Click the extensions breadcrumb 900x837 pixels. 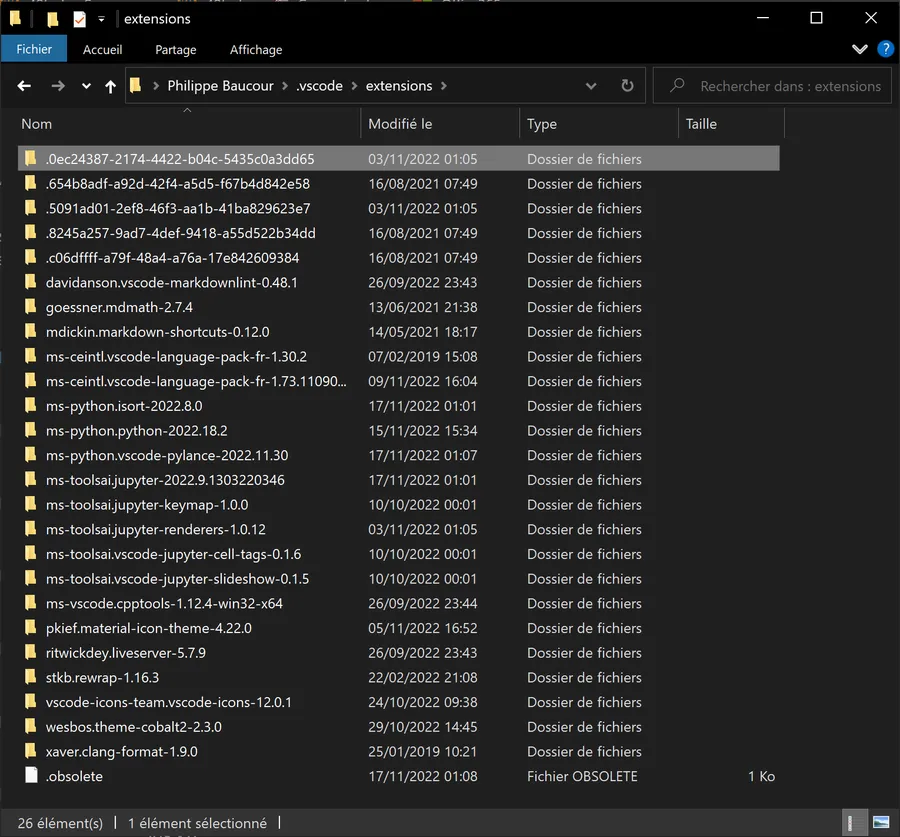coord(399,86)
